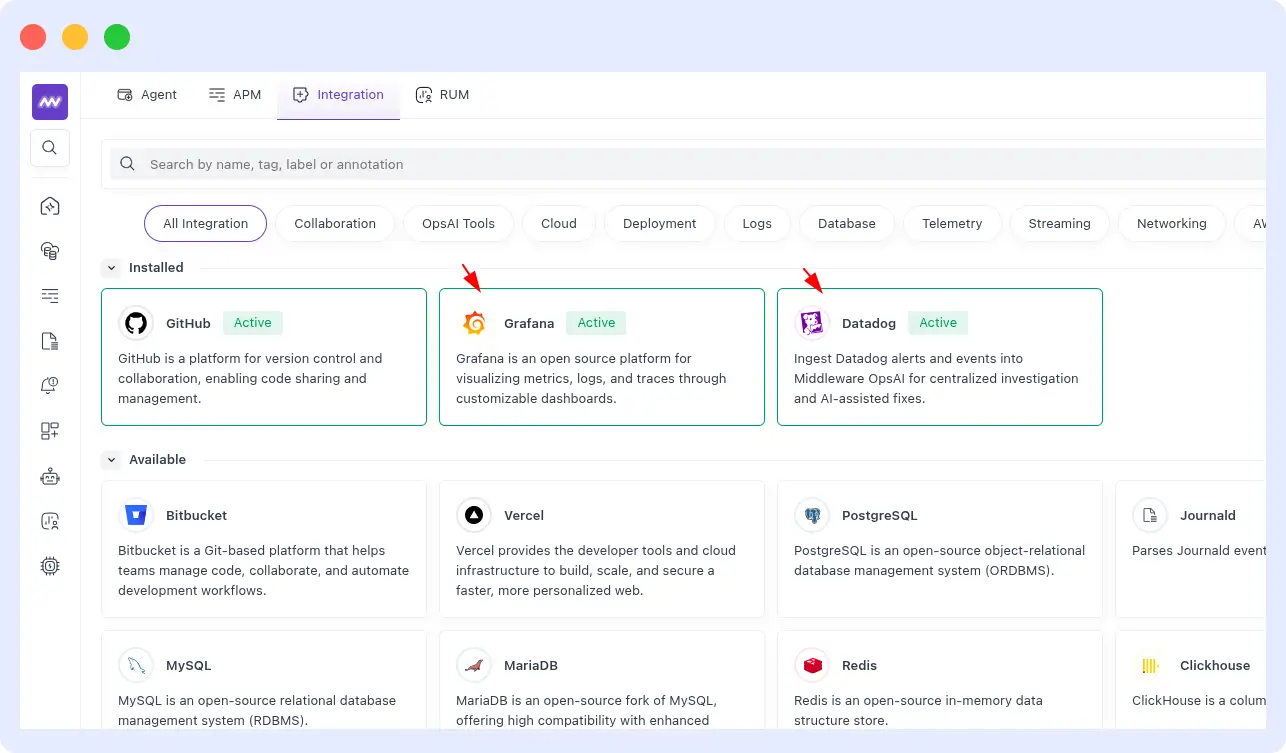Viewport: 1286px width, 753px height.
Task: Open the Clickhouse integration title
Action: coord(1215,665)
